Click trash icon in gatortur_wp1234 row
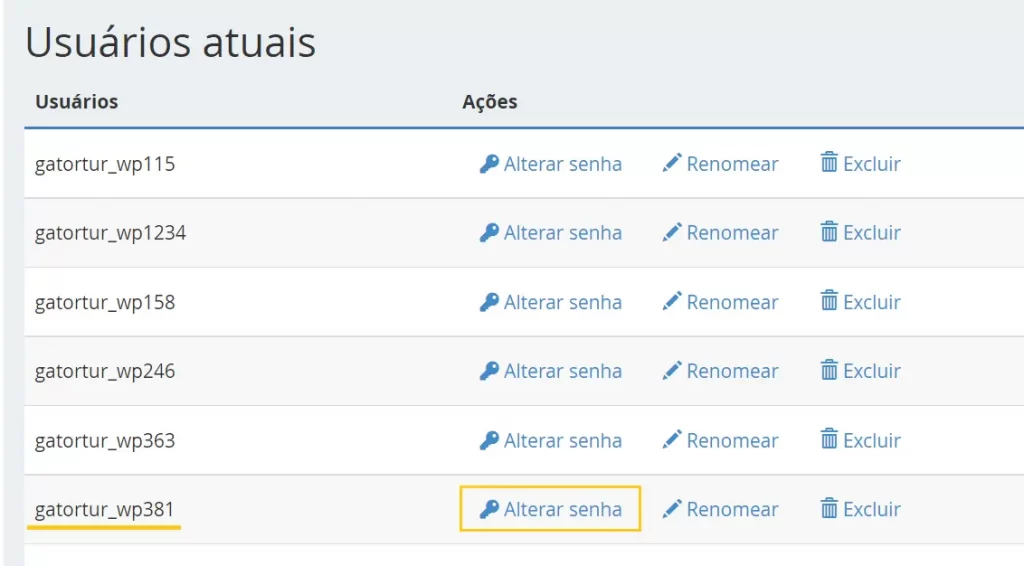 (x=829, y=232)
